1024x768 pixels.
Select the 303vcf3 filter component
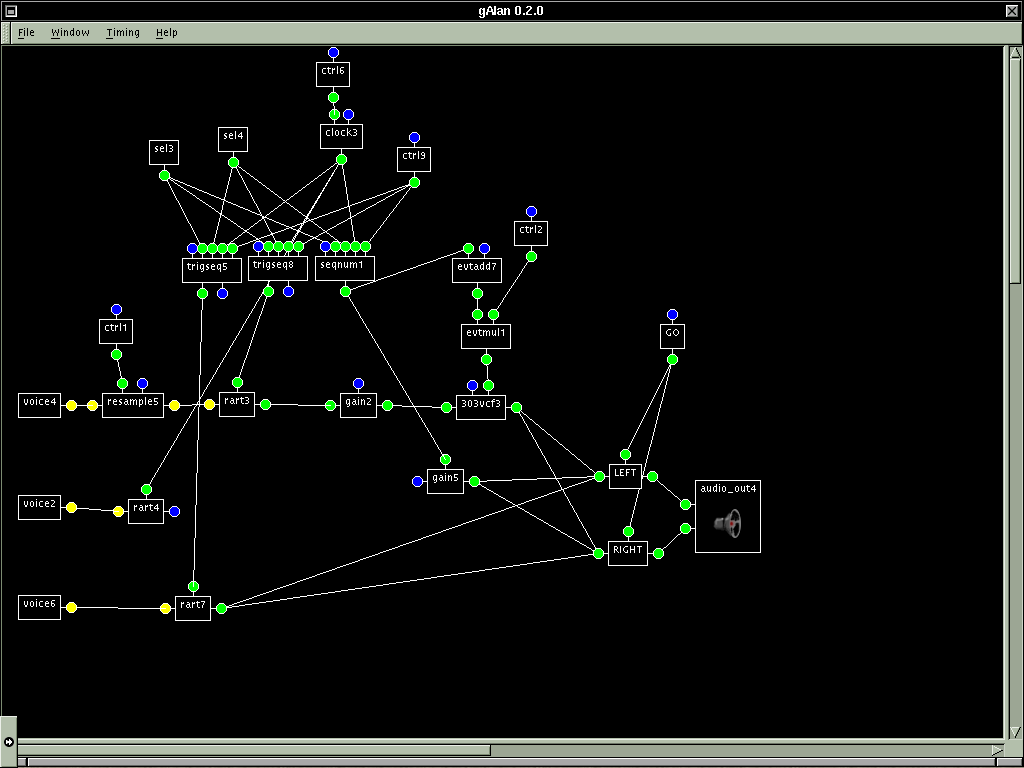tap(481, 406)
